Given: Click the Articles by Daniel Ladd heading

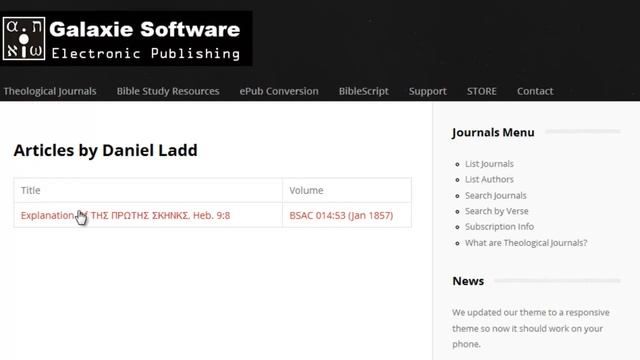Looking at the screenshot, I should [x=105, y=150].
